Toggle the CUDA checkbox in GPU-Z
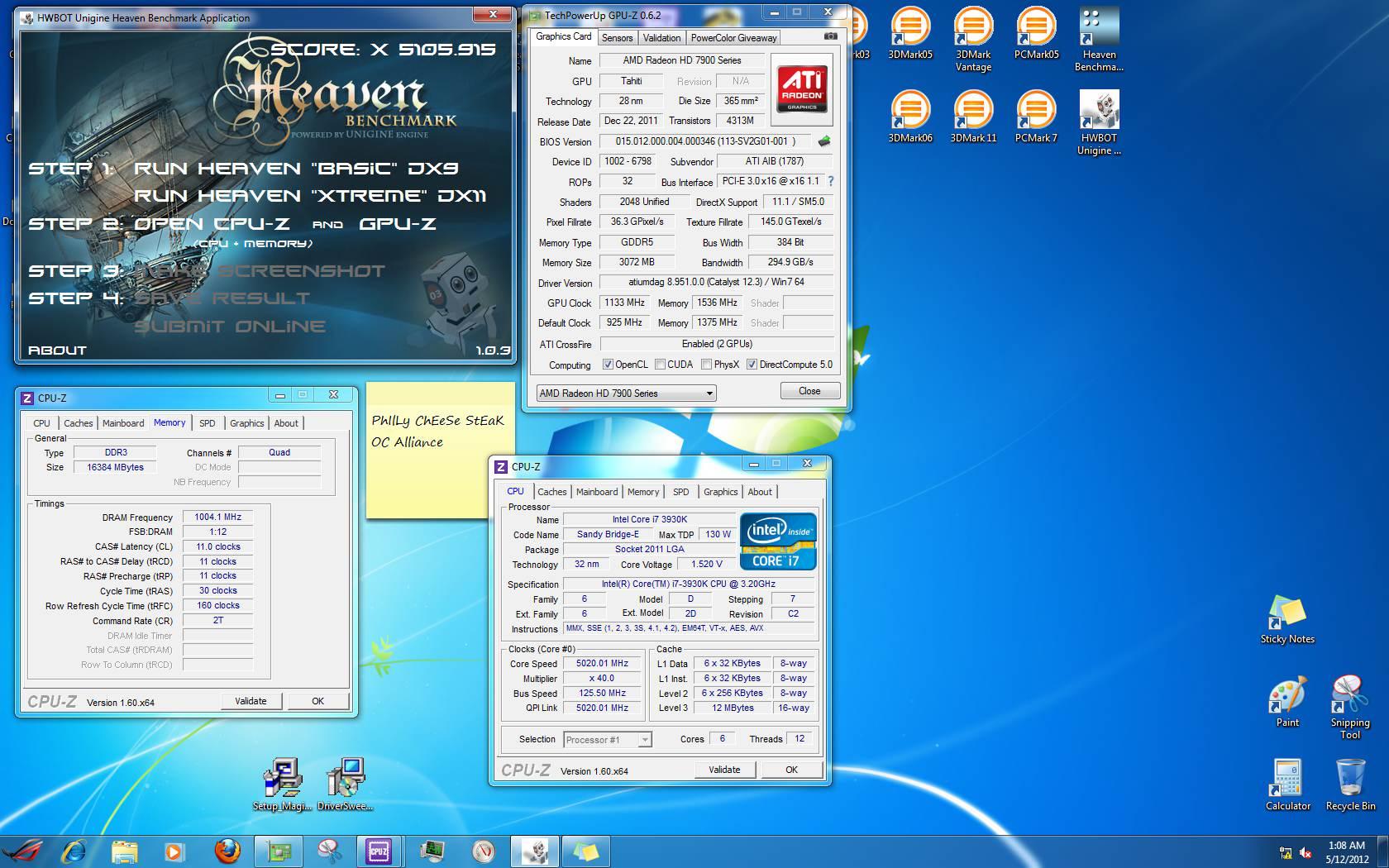This screenshot has height=868, width=1389. click(660, 365)
